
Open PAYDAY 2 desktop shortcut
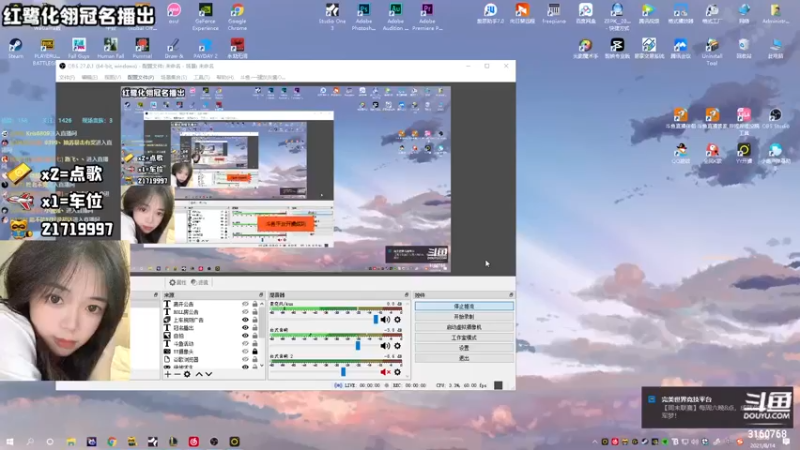coord(205,48)
